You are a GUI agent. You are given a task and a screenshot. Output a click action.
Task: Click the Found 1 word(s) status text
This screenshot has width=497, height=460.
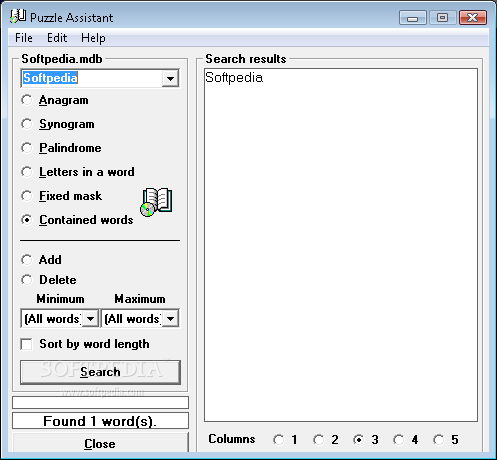pos(100,421)
